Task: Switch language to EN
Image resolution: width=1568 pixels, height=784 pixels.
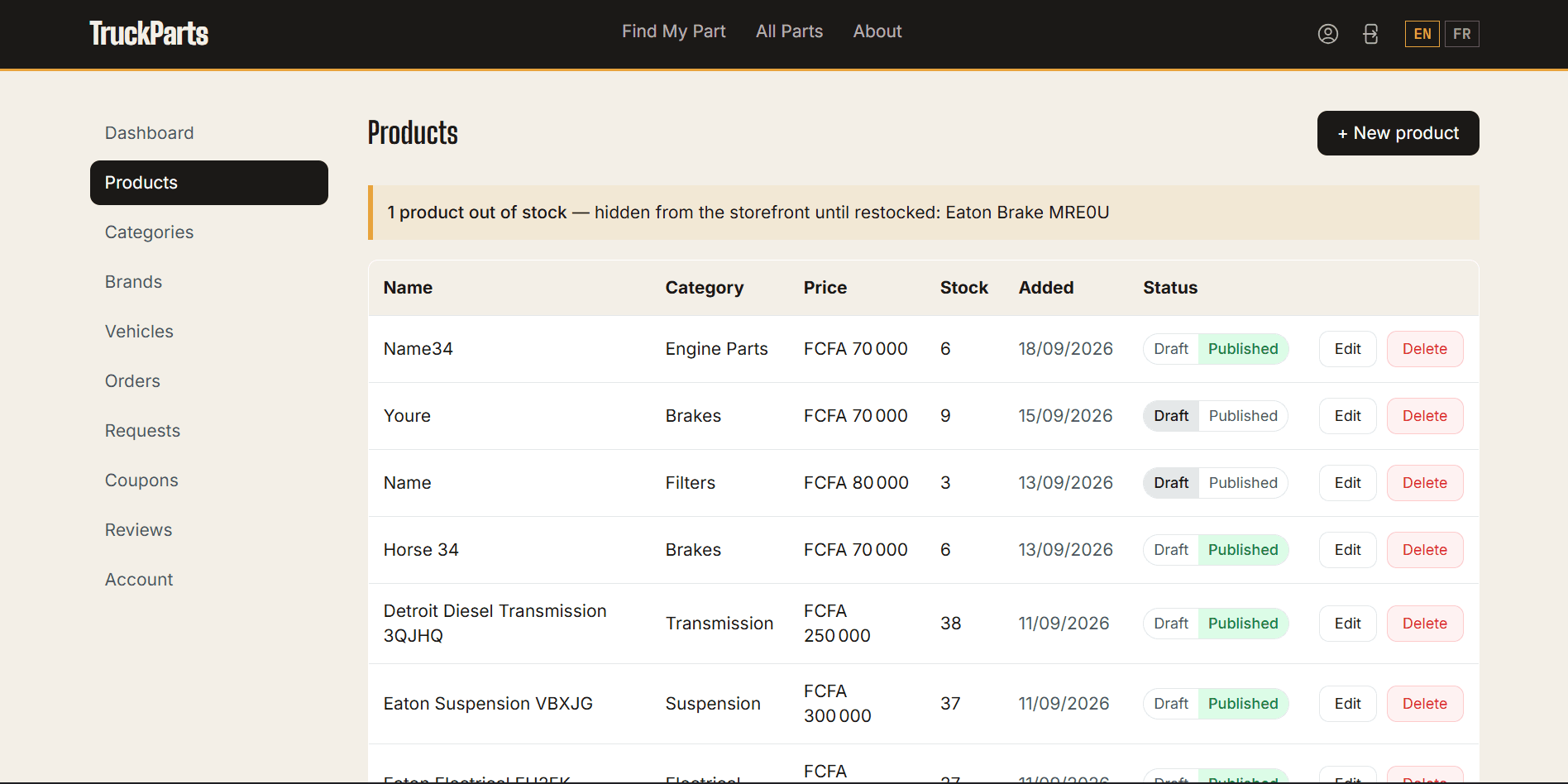Action: 1422,34
